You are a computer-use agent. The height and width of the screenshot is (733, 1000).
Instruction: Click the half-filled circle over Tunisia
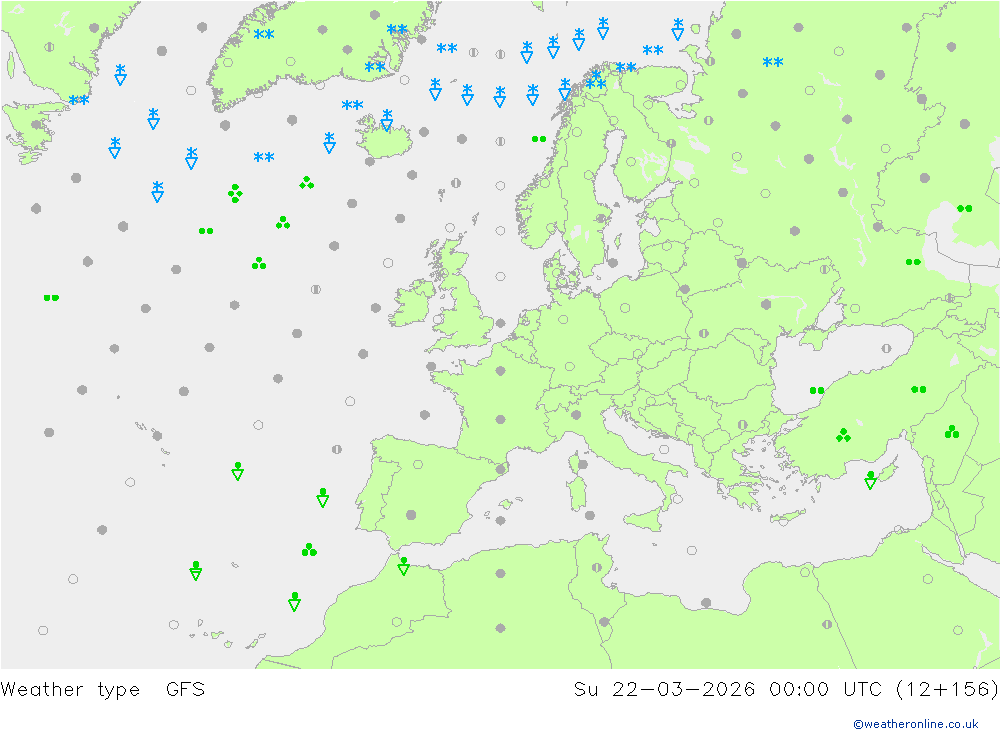coord(596,567)
